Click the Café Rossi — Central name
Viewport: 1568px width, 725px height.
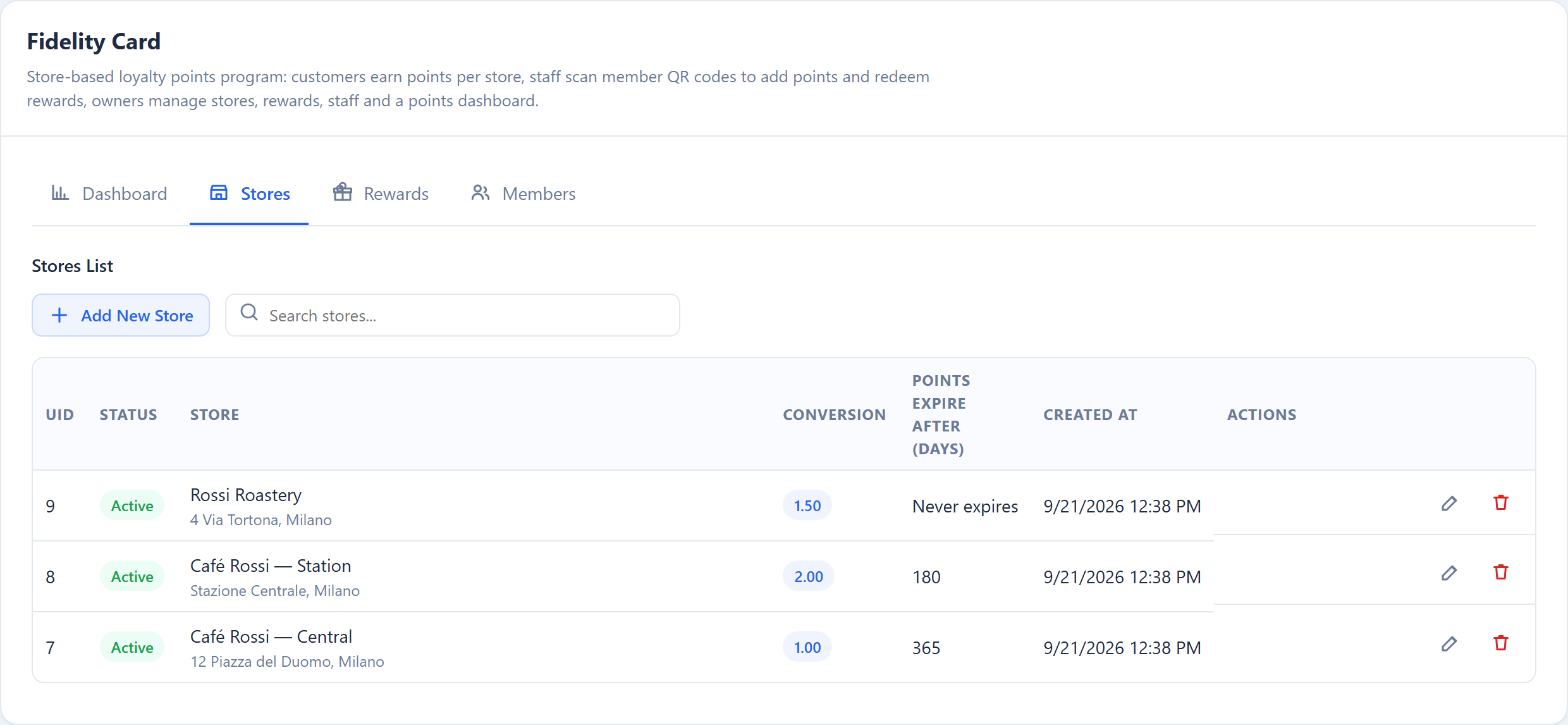pos(271,637)
